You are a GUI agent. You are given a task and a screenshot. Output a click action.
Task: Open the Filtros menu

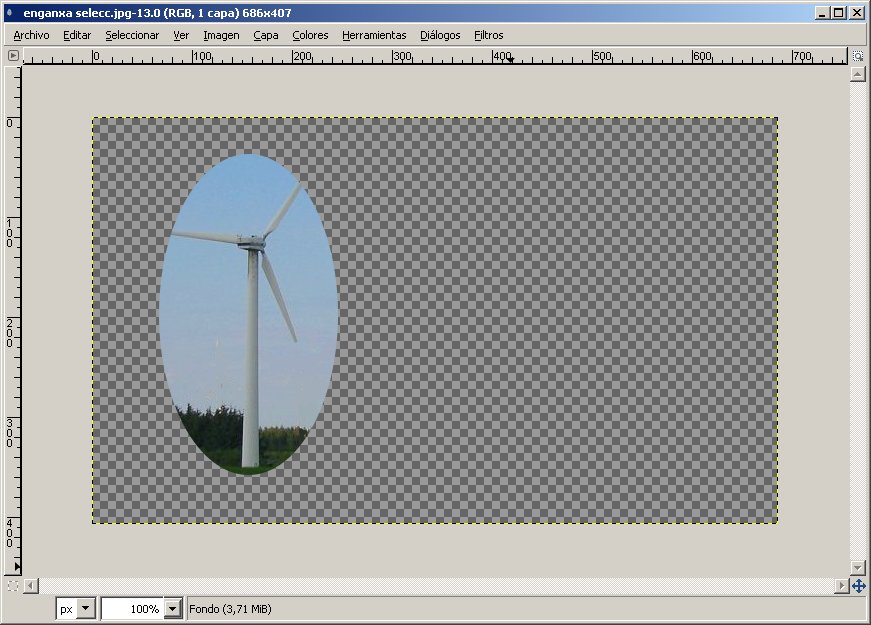[x=488, y=35]
